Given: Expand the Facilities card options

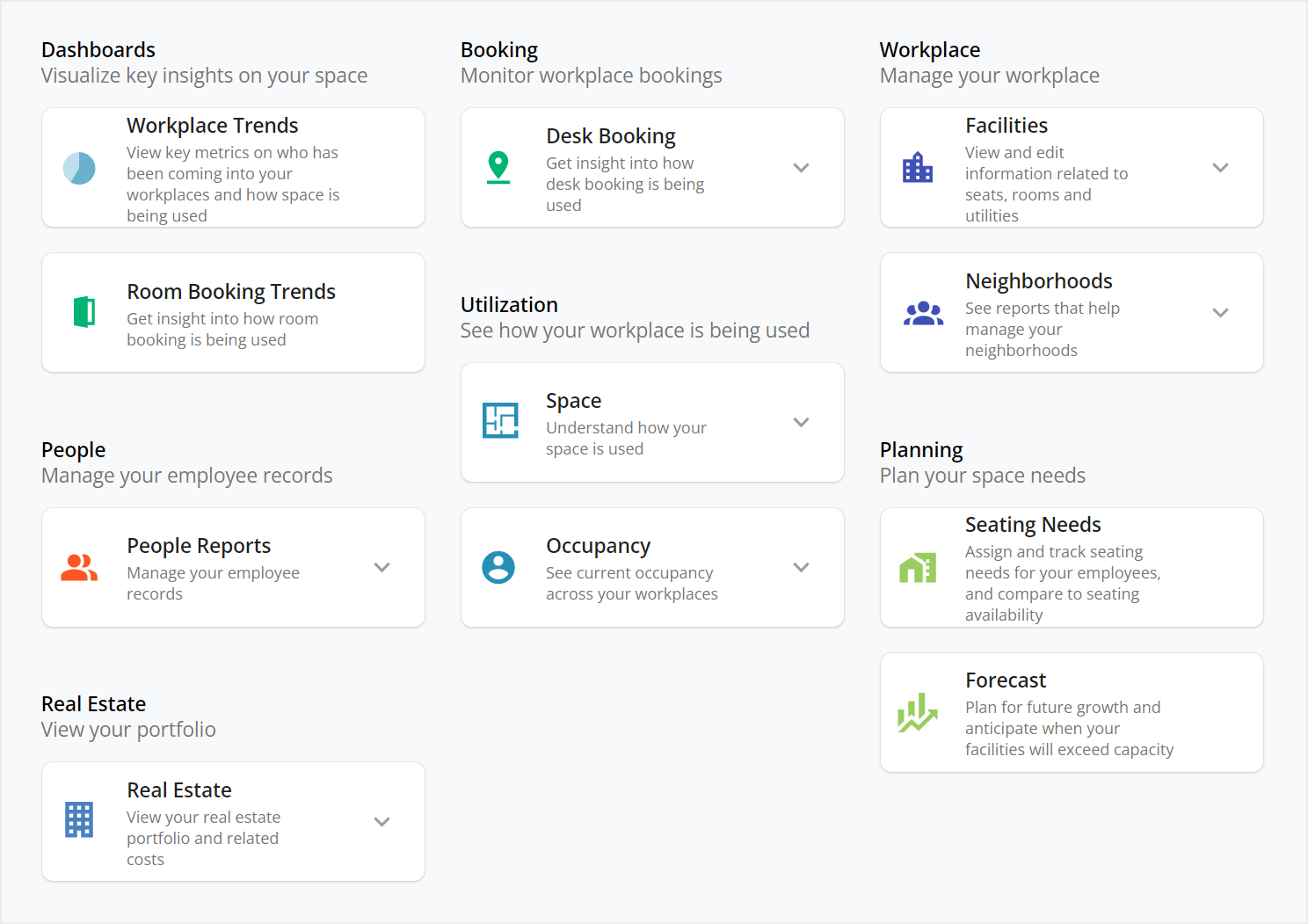Looking at the screenshot, I should [x=1220, y=167].
